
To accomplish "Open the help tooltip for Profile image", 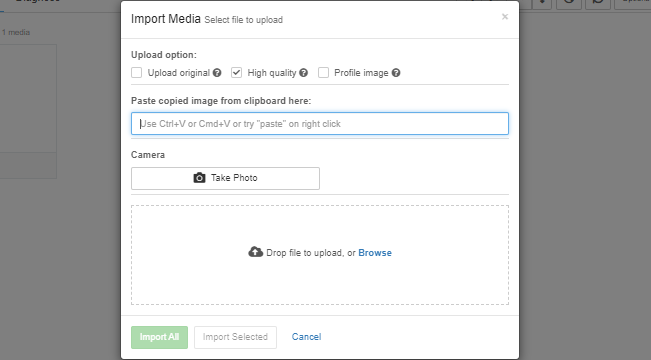I will 396,73.
